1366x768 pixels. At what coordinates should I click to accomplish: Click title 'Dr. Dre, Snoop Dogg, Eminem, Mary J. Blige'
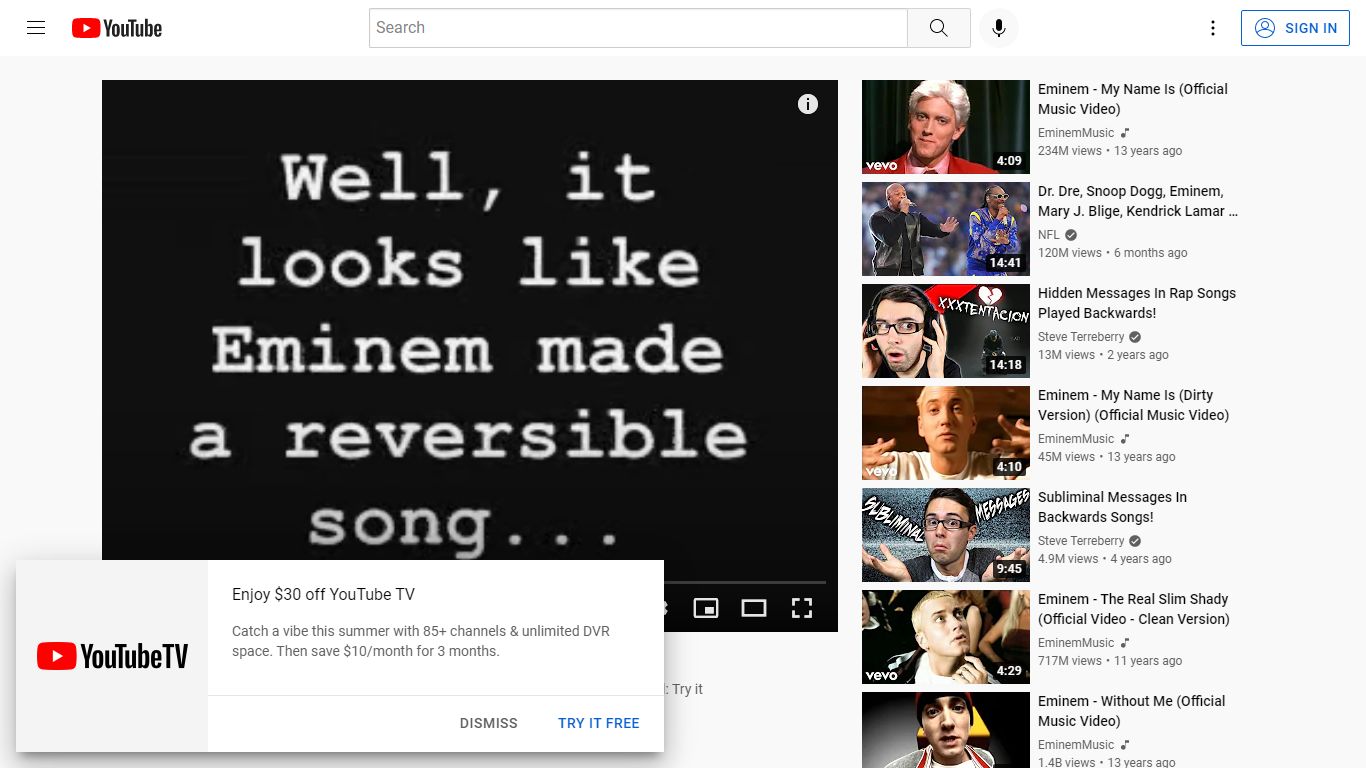point(1138,201)
